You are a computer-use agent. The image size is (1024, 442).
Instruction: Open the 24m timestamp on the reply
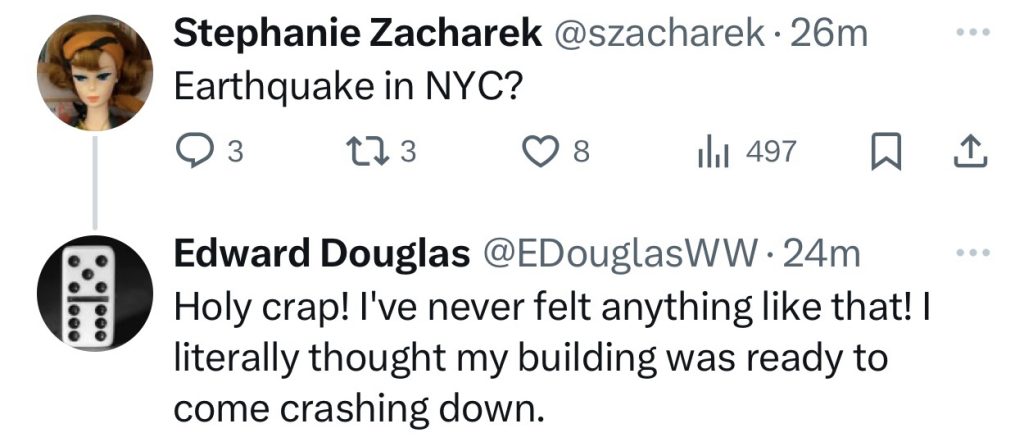pos(822,255)
